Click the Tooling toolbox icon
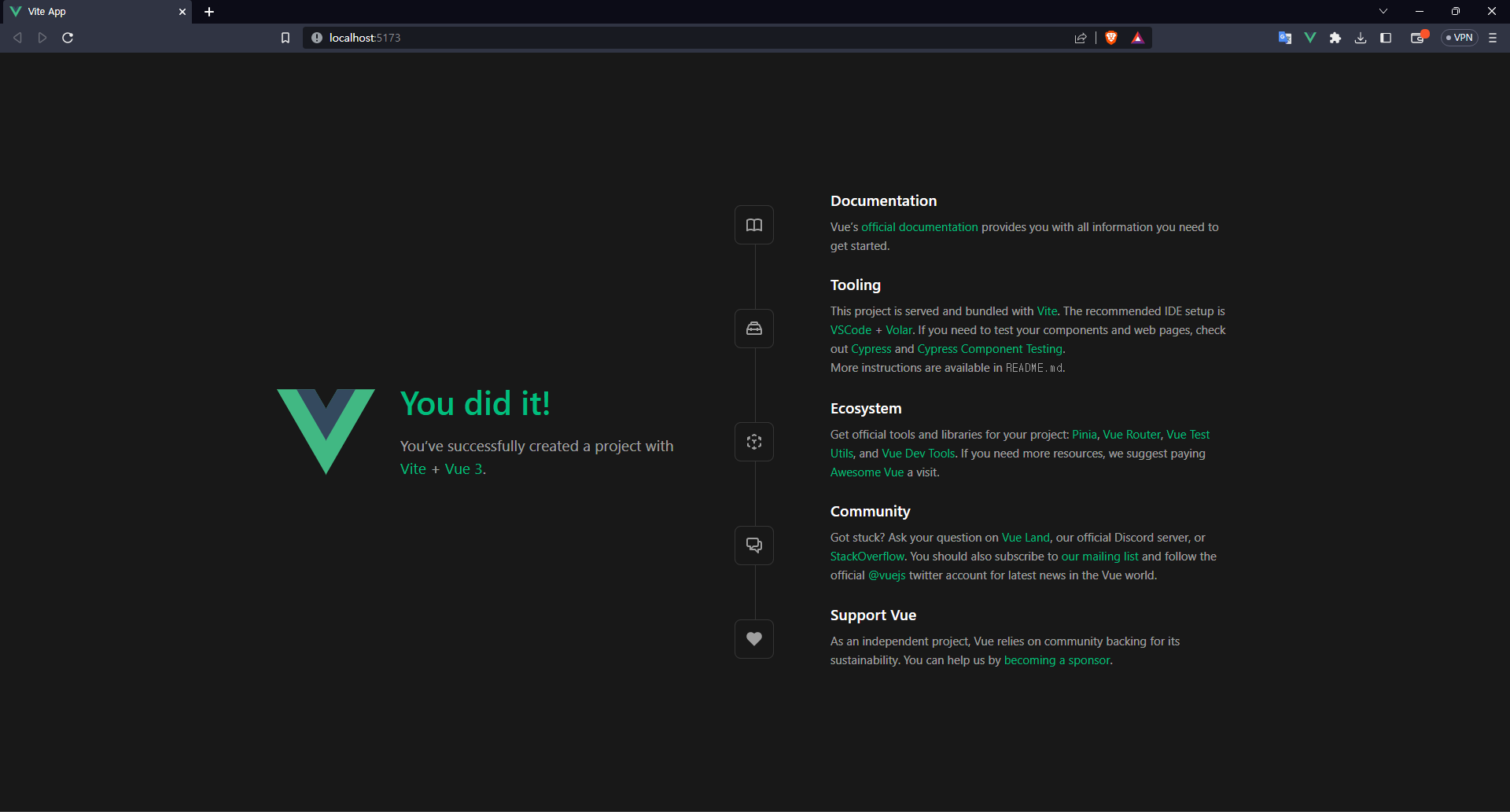This screenshot has height=812, width=1510. point(753,329)
